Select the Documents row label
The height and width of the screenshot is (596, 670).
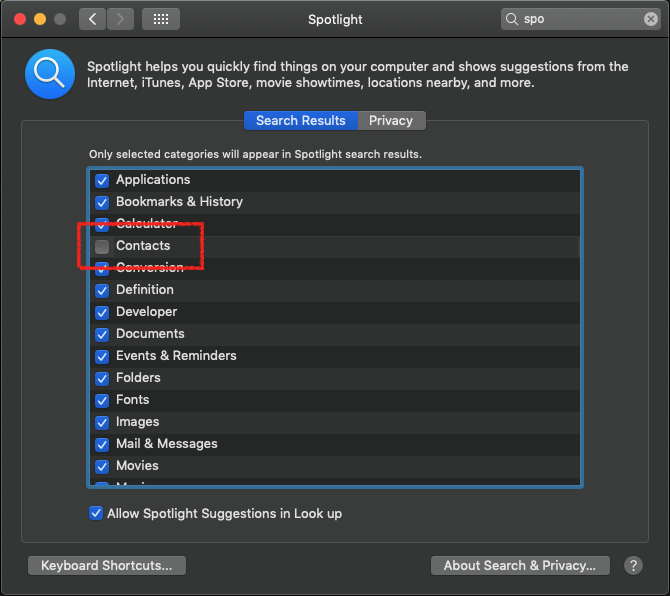(x=150, y=334)
